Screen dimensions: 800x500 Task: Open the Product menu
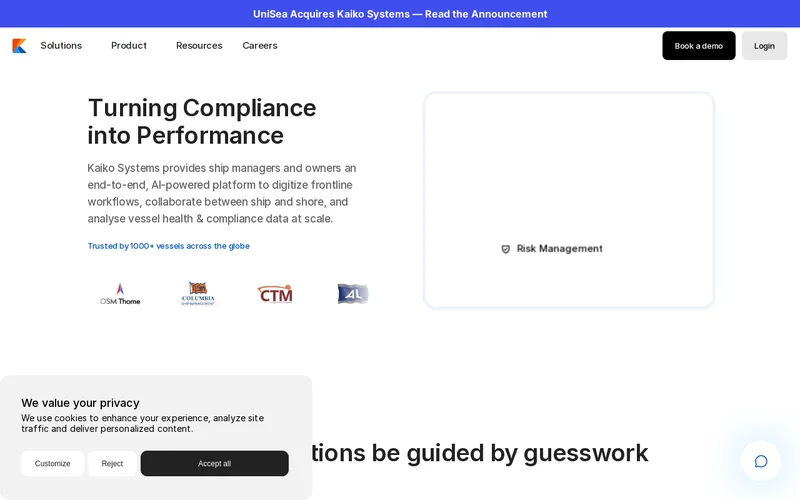click(x=129, y=45)
